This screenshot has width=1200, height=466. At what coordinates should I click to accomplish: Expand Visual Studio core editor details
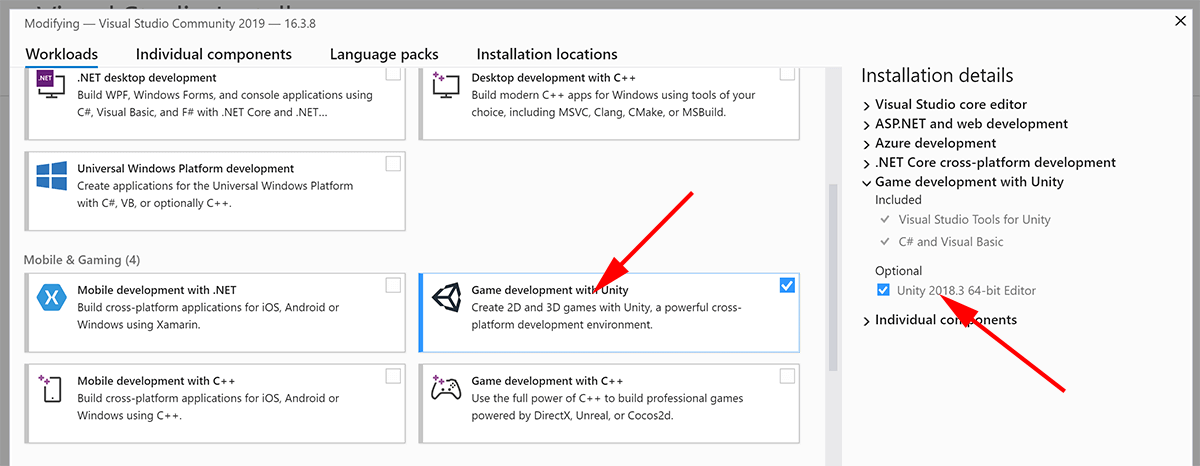coord(866,104)
